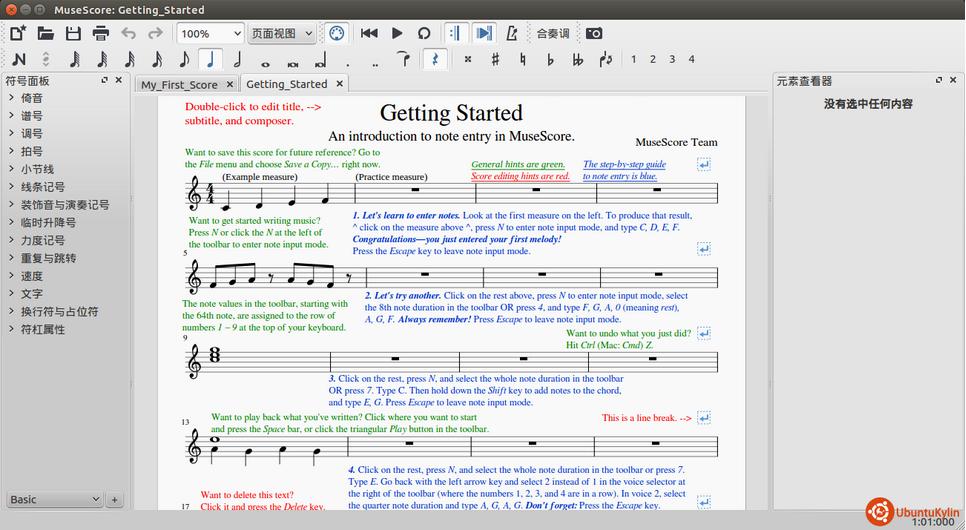
Task: Save the current score
Action: click(x=73, y=33)
